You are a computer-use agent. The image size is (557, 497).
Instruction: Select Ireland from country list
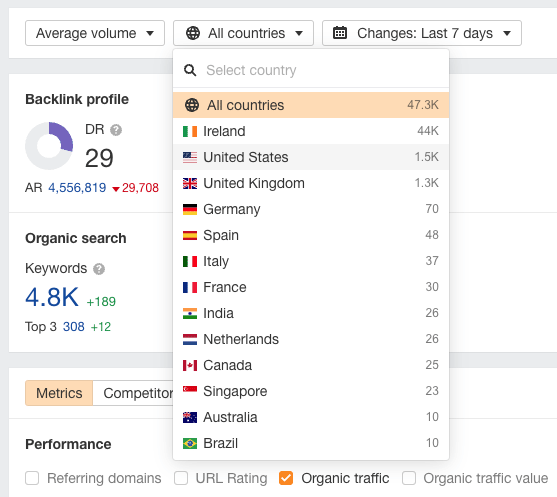click(311, 131)
